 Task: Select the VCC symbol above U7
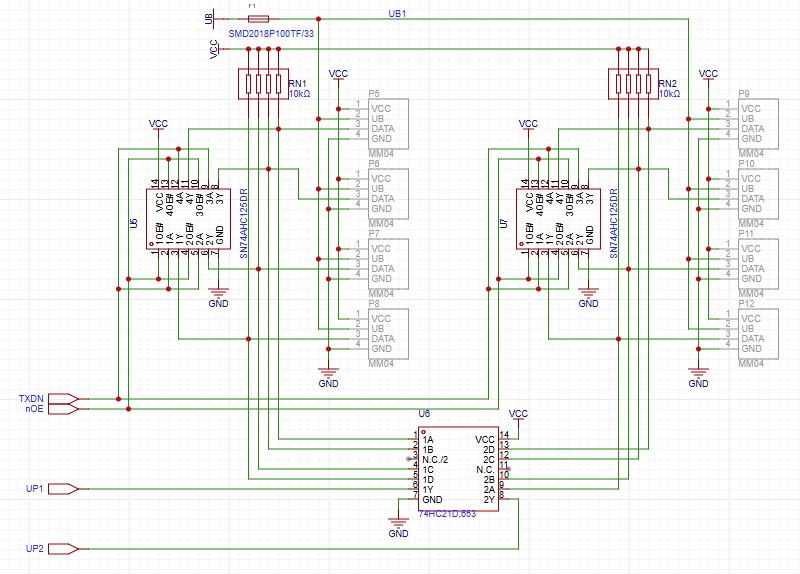click(x=528, y=127)
